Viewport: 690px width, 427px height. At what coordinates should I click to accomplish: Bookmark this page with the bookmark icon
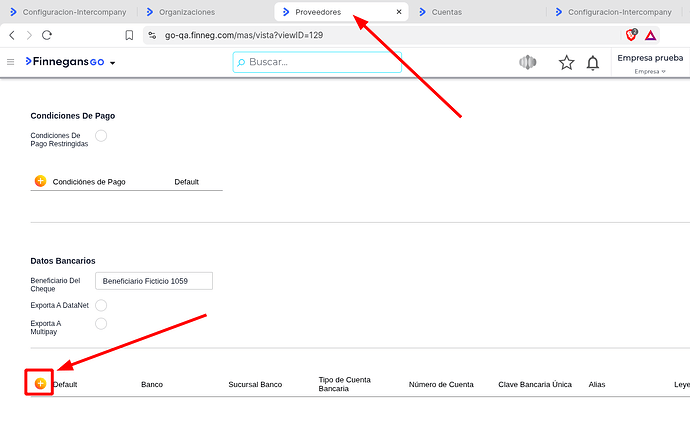(x=129, y=35)
